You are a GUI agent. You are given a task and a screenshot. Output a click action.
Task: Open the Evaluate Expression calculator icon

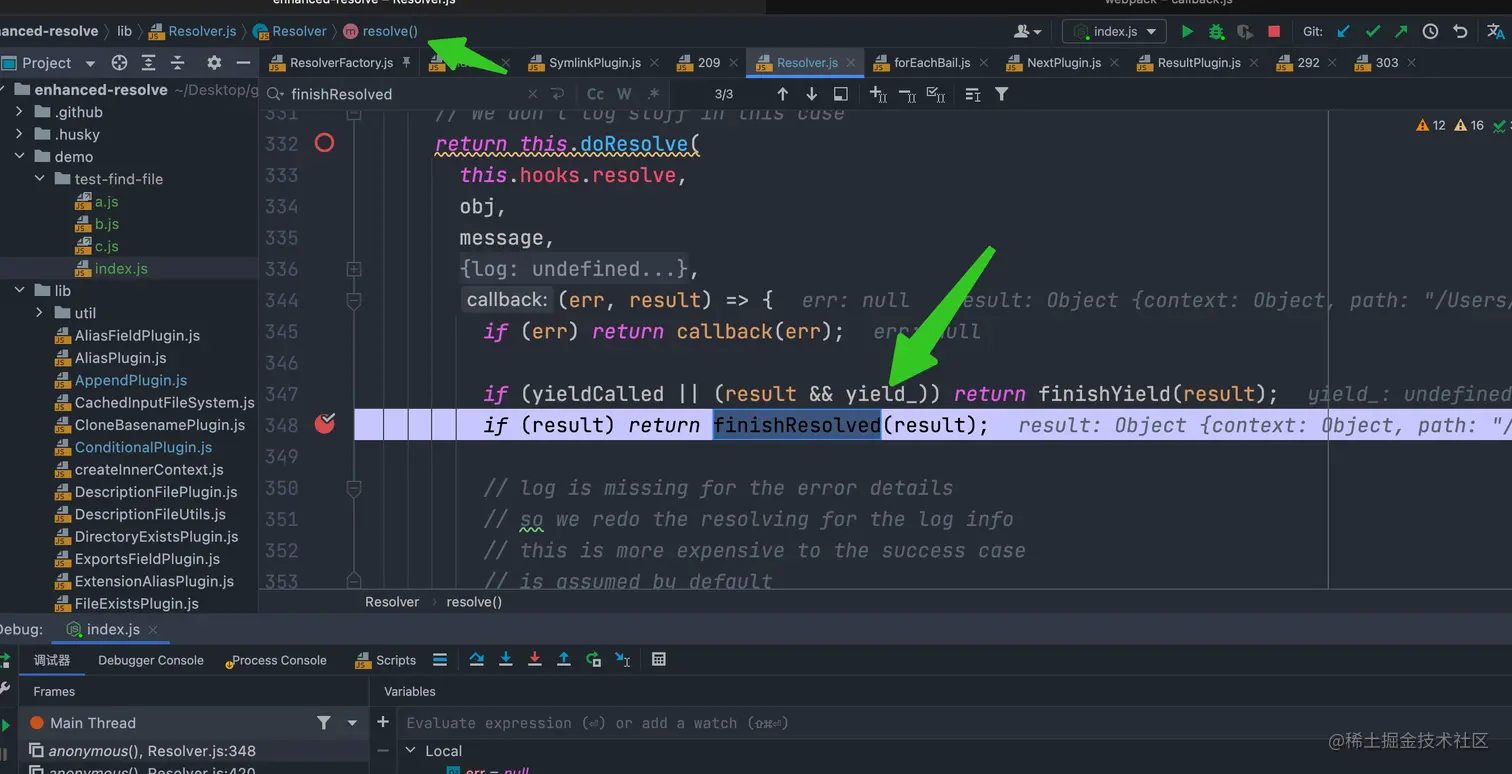(658, 659)
